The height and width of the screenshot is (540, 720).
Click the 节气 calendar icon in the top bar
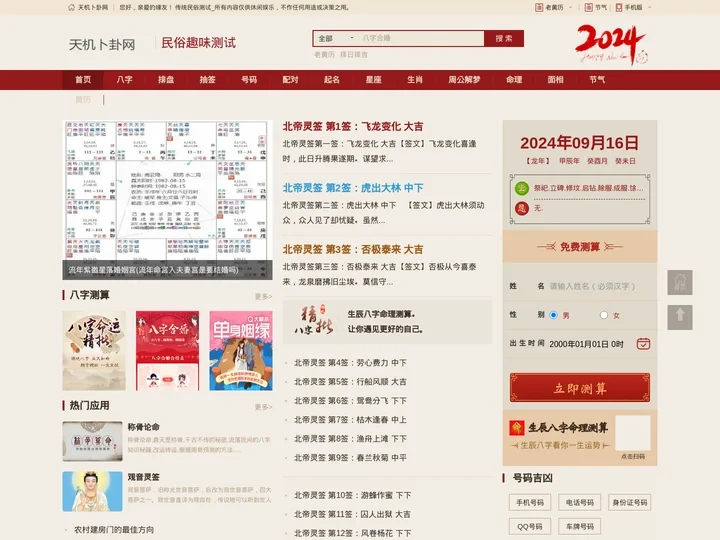[x=589, y=7]
